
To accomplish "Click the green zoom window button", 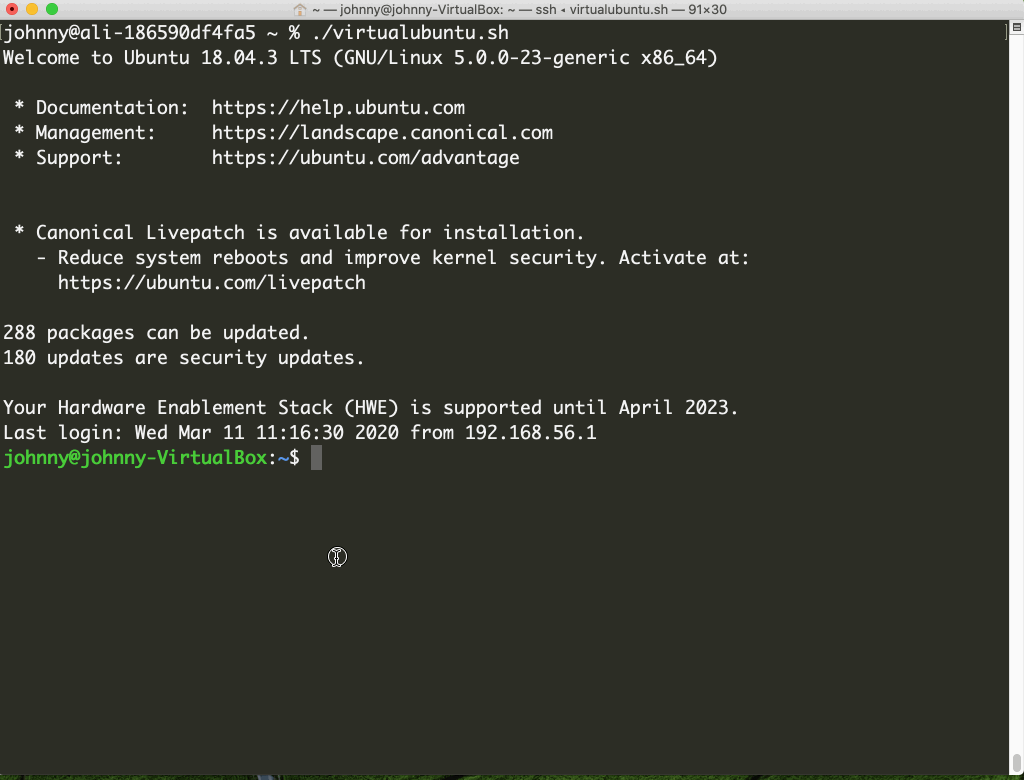I will coord(52,9).
